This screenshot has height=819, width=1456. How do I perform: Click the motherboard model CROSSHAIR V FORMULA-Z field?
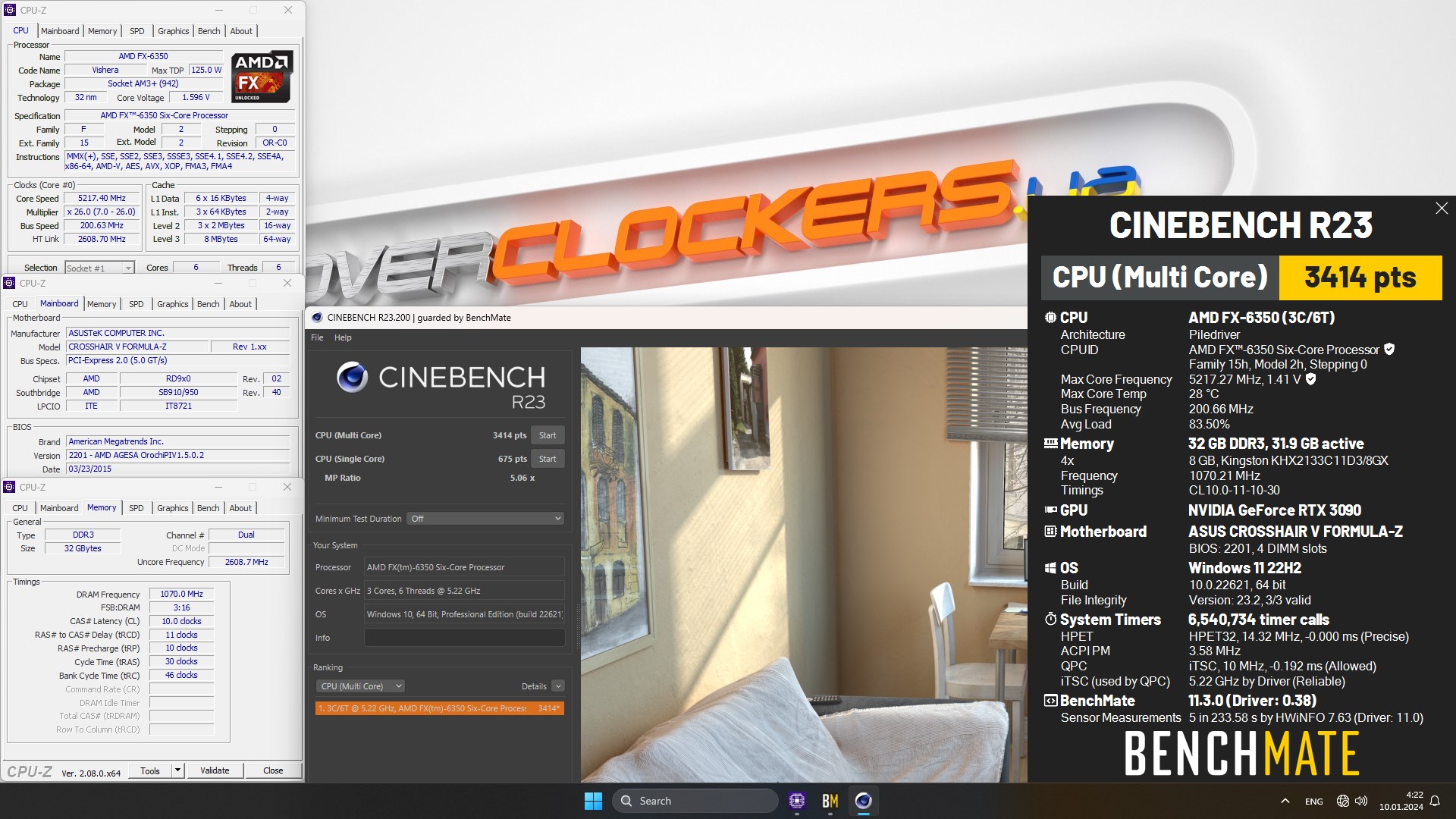coord(137,347)
